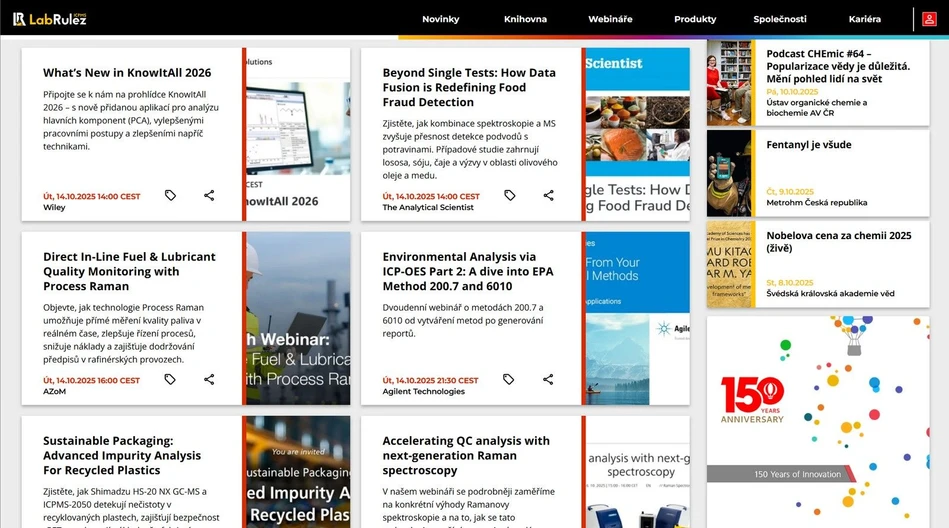Open Webináře menu item
Viewport: 949px width, 528px height.
click(610, 19)
